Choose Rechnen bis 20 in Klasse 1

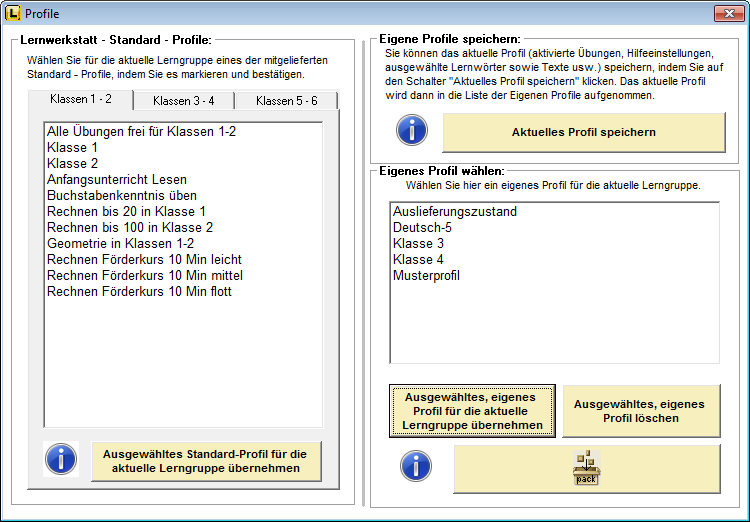click(126, 212)
